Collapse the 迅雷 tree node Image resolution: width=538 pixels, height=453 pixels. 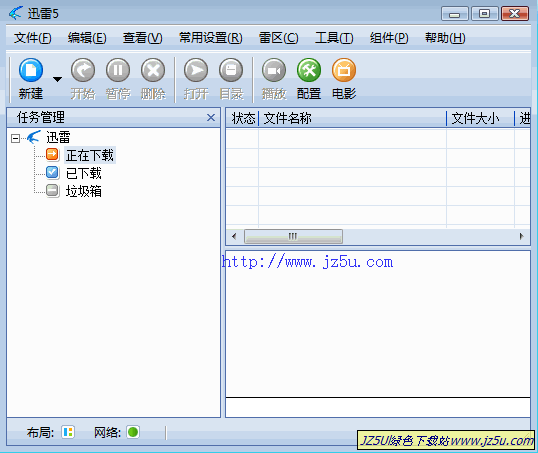[x=15, y=138]
